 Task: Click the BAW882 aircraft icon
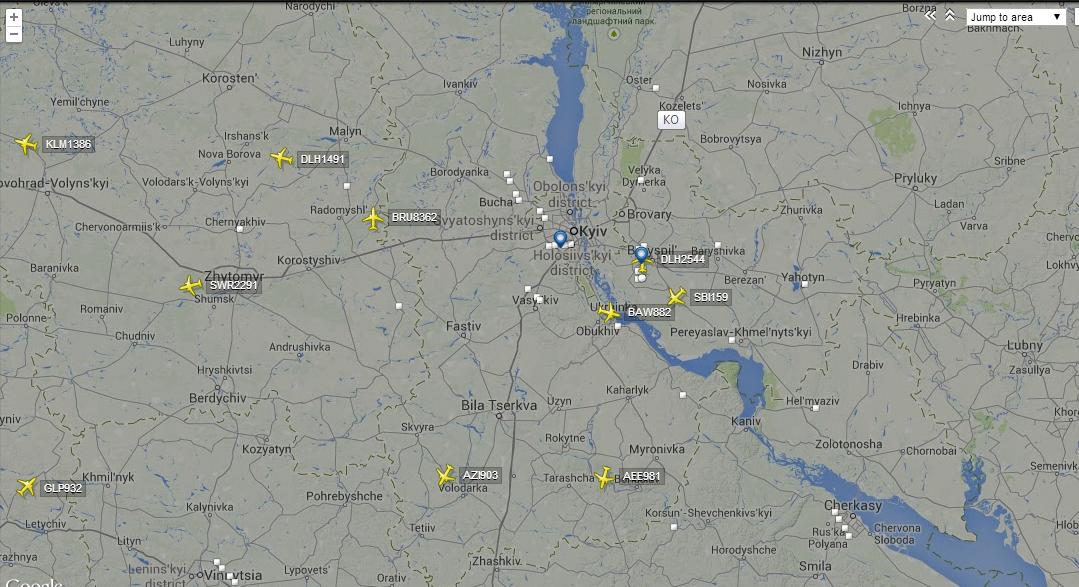pos(608,313)
